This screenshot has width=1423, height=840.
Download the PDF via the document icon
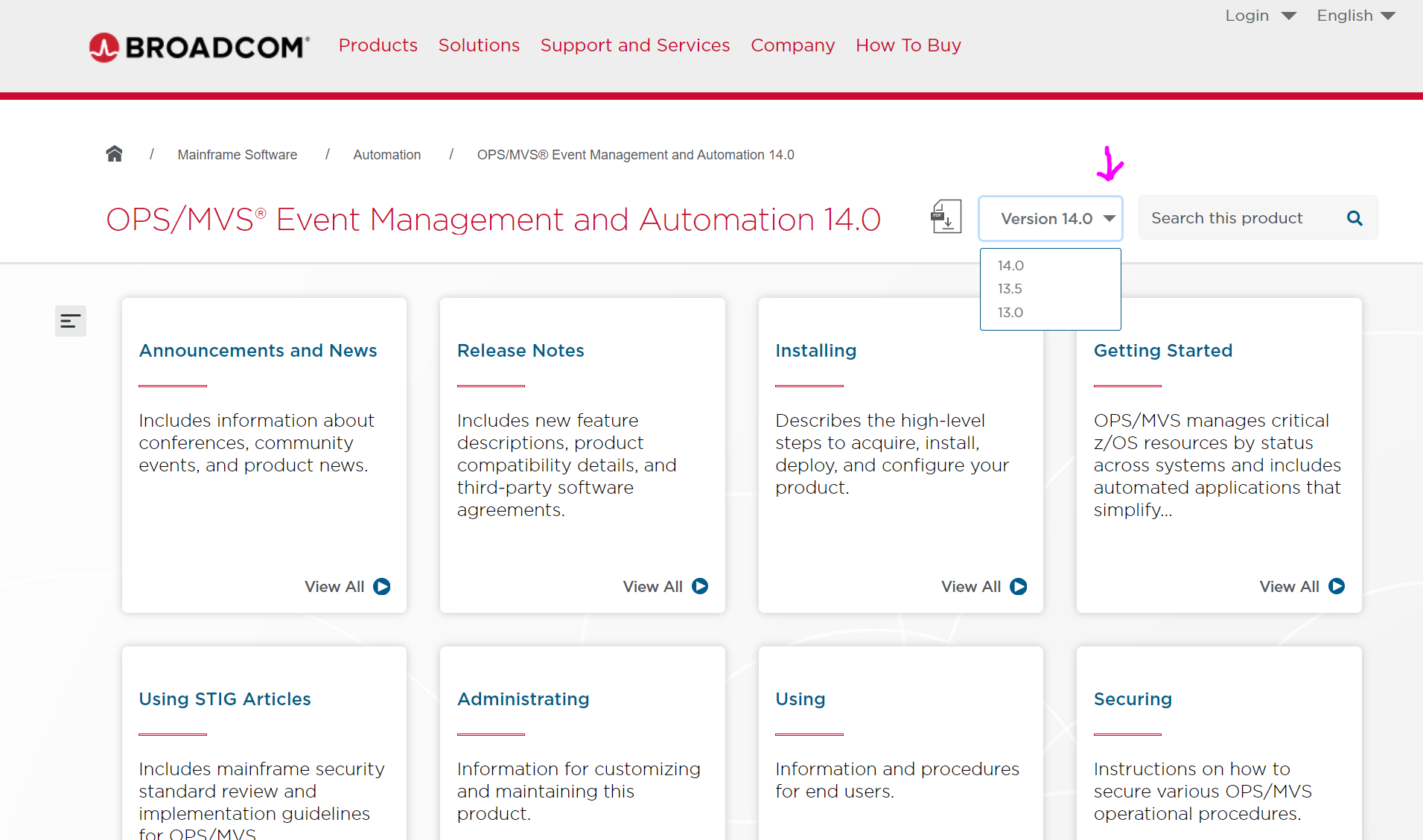click(946, 217)
